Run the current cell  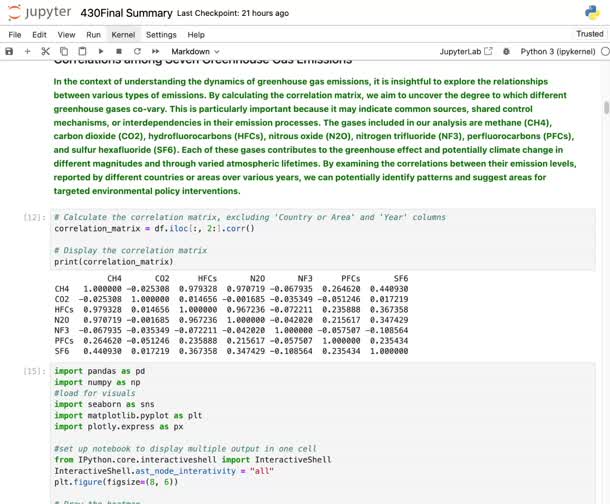point(100,51)
